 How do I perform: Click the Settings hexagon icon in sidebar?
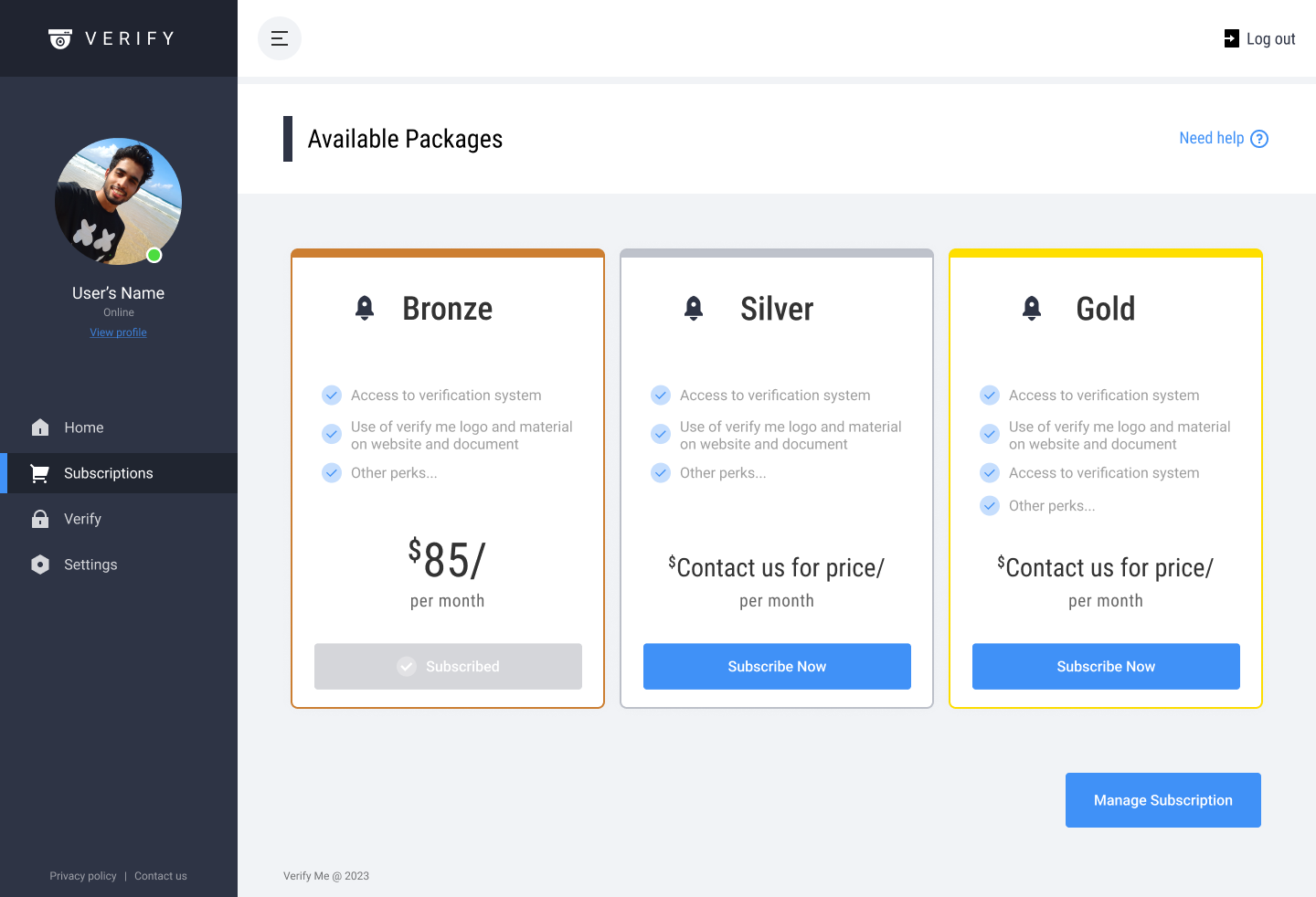[x=40, y=565]
